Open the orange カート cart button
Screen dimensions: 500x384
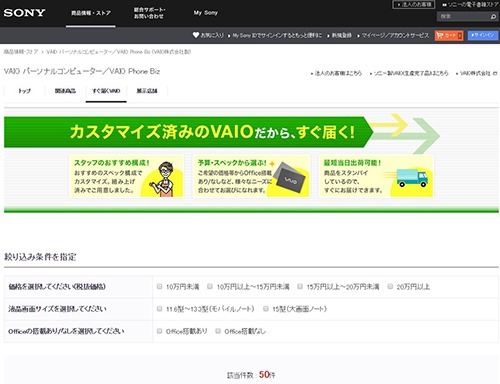(449, 35)
